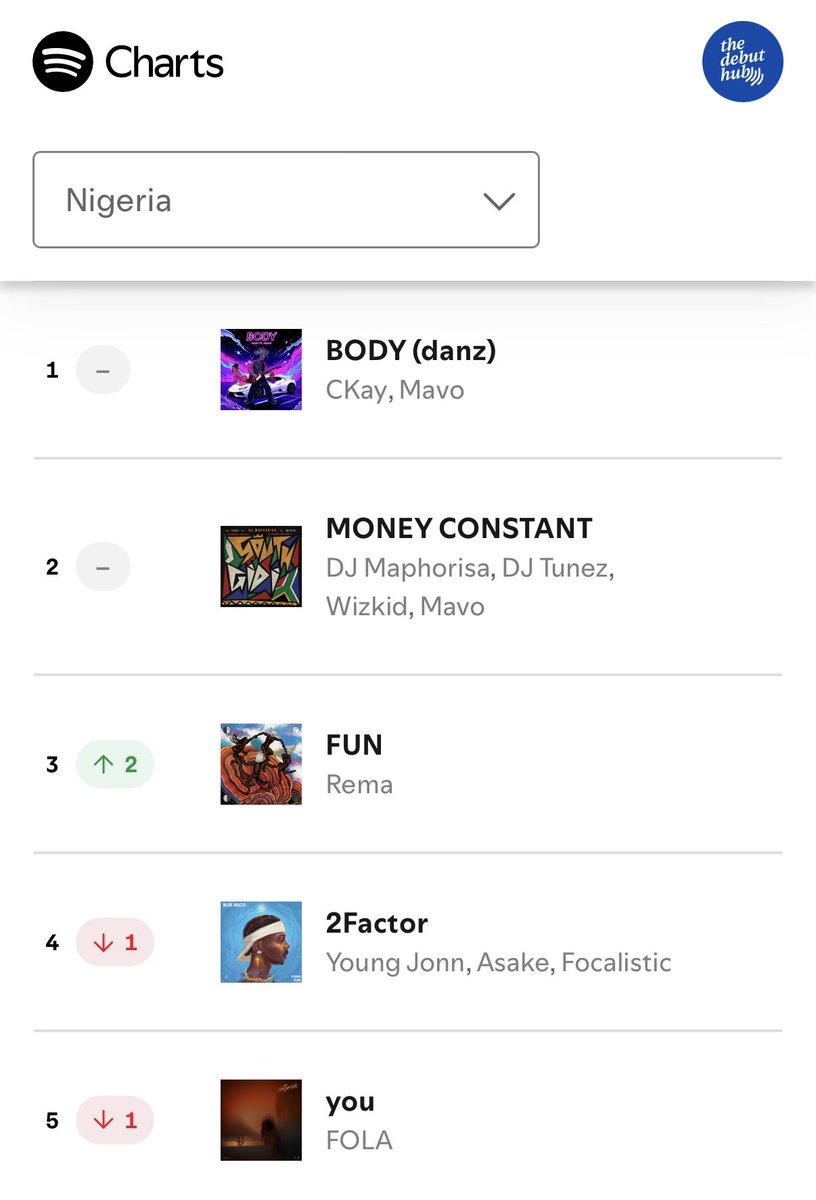
Task: Click the red down 1 badge beside 2Factor
Action: (115, 942)
